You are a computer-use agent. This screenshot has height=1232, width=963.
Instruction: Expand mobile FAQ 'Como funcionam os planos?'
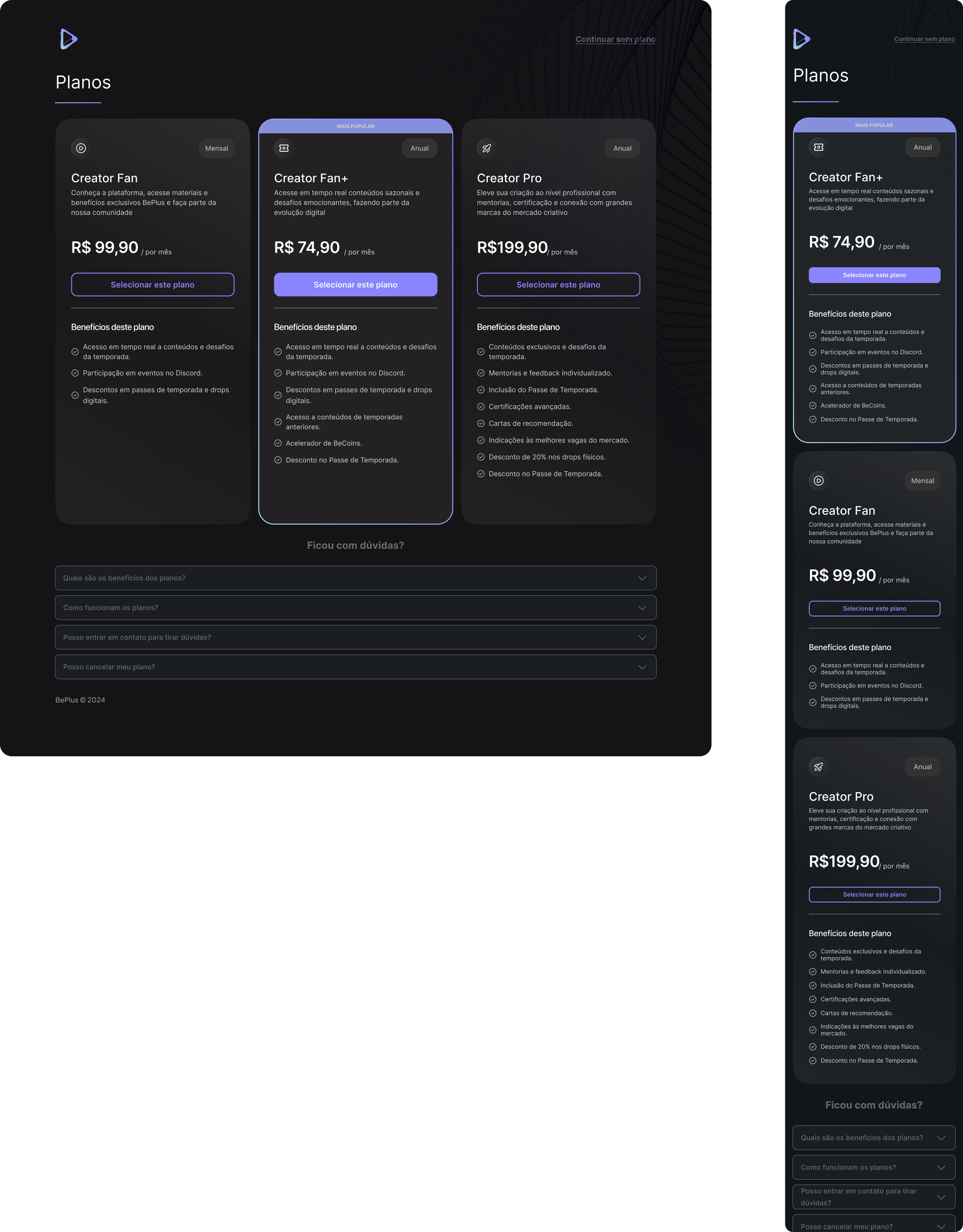click(874, 1168)
